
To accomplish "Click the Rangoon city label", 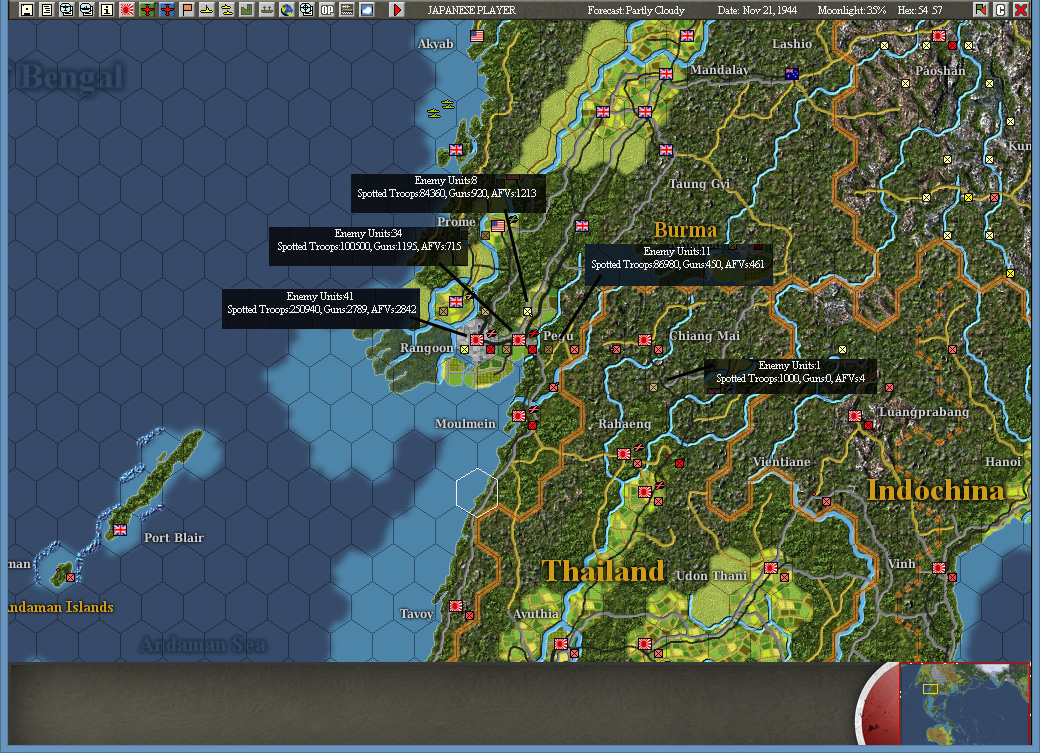I will pos(426,348).
